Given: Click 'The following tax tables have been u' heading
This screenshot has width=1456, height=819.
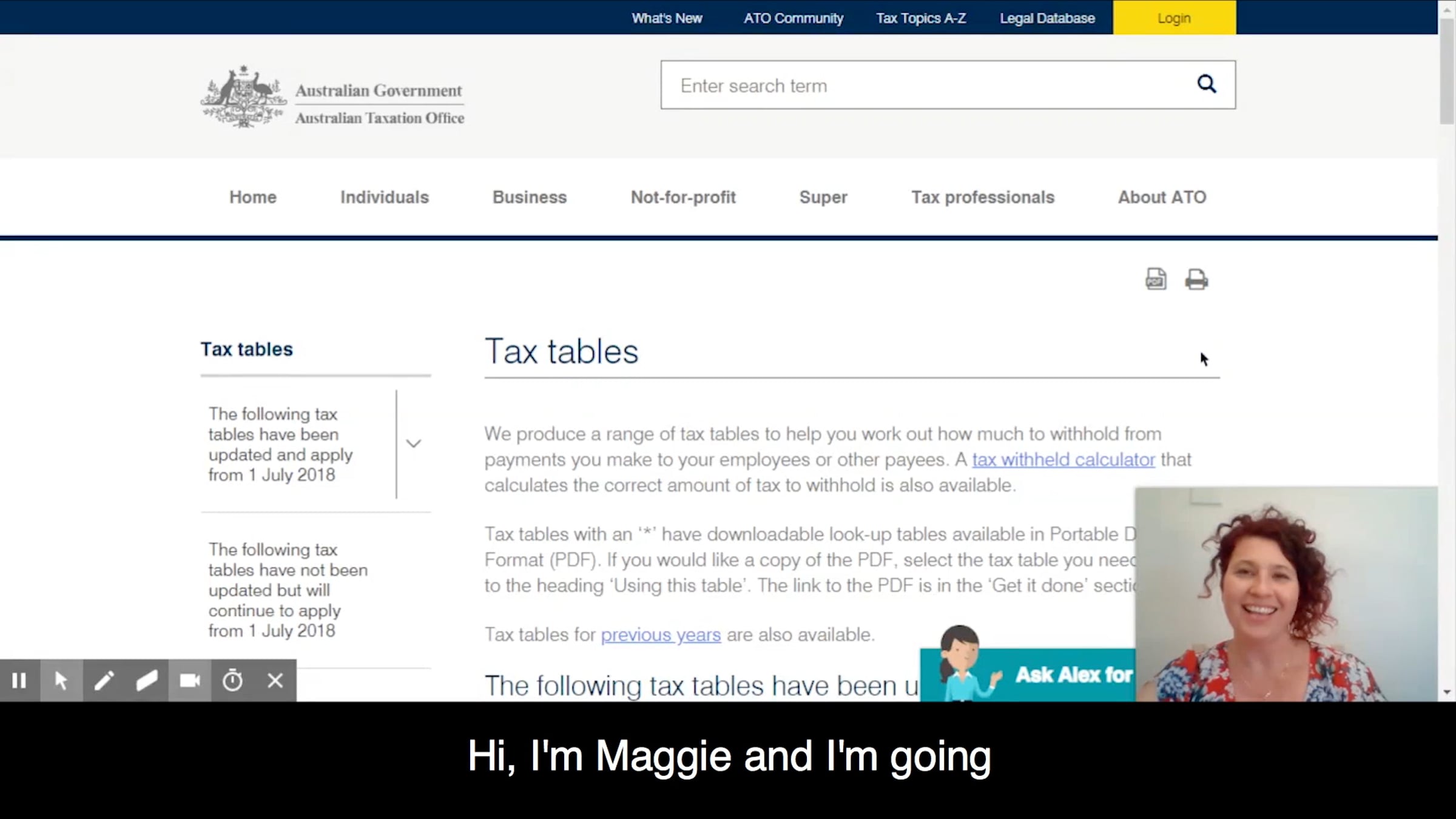Looking at the screenshot, I should (x=702, y=686).
